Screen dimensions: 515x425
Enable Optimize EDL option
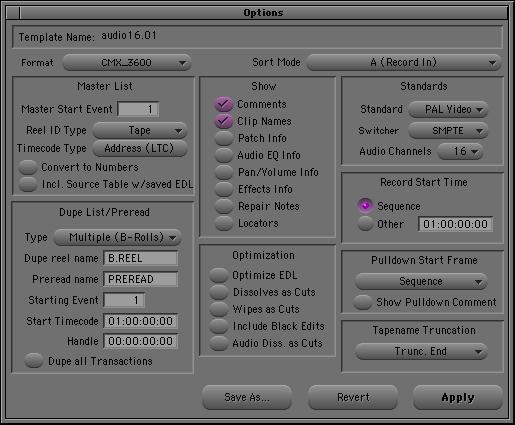(x=219, y=275)
